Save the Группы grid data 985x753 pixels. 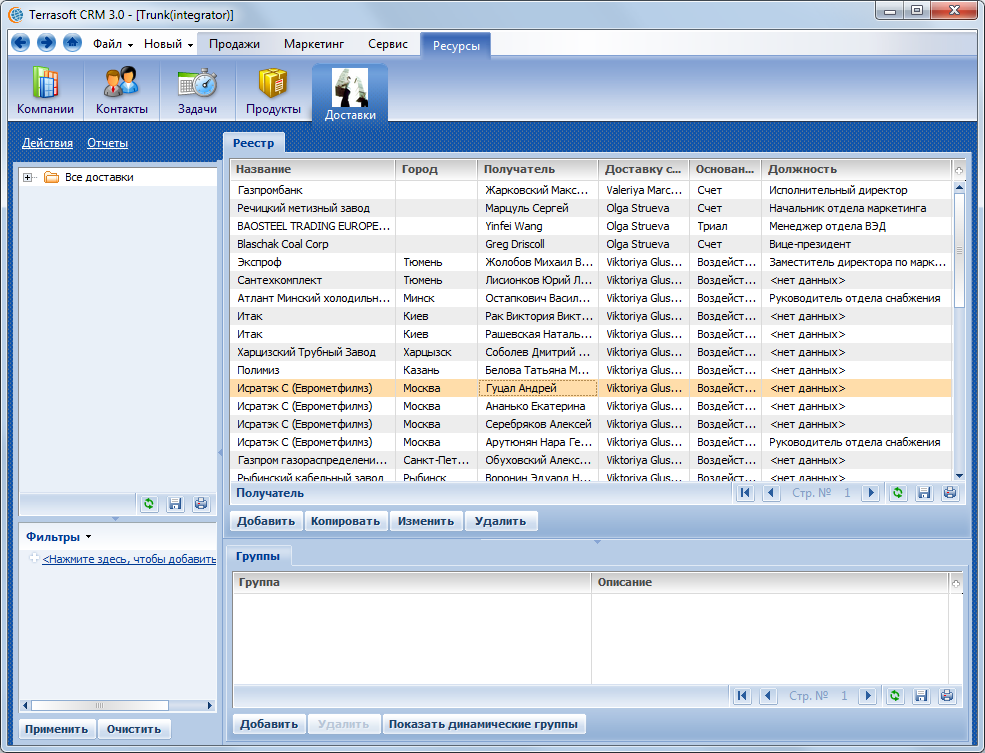click(x=921, y=695)
